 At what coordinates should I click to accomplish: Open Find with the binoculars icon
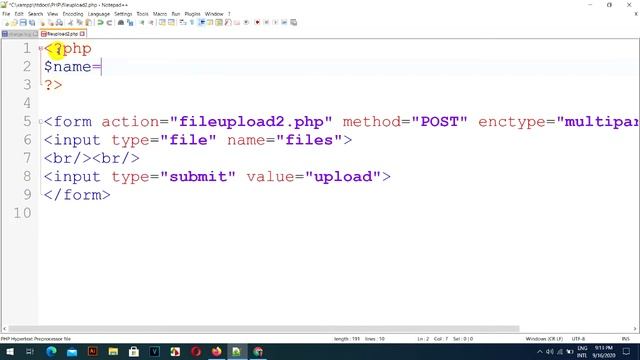tap(121, 22)
